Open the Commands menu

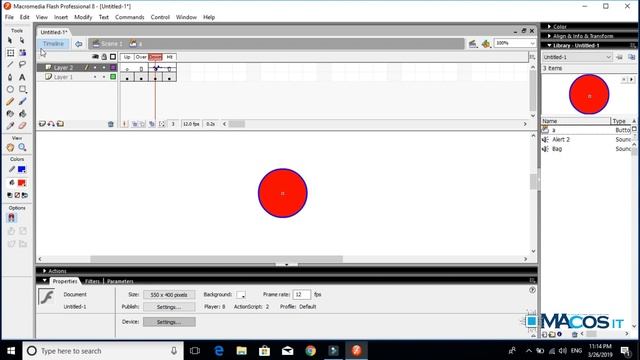129,17
